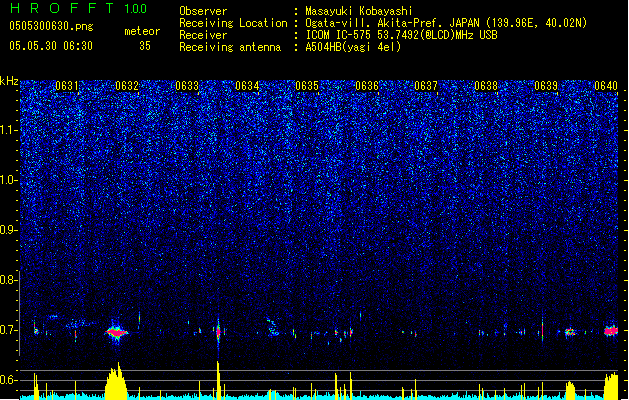
Task: Click the large yellow power peak under 0632
Action: (x=116, y=381)
